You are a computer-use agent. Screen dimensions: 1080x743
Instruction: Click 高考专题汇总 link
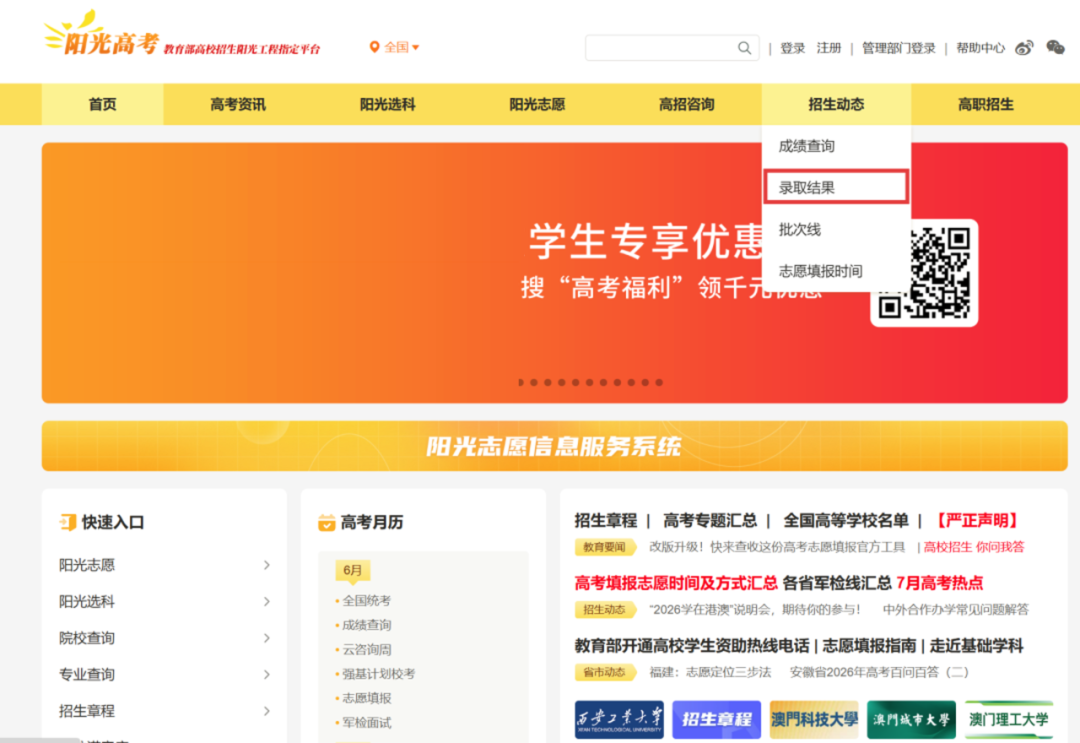click(x=710, y=521)
